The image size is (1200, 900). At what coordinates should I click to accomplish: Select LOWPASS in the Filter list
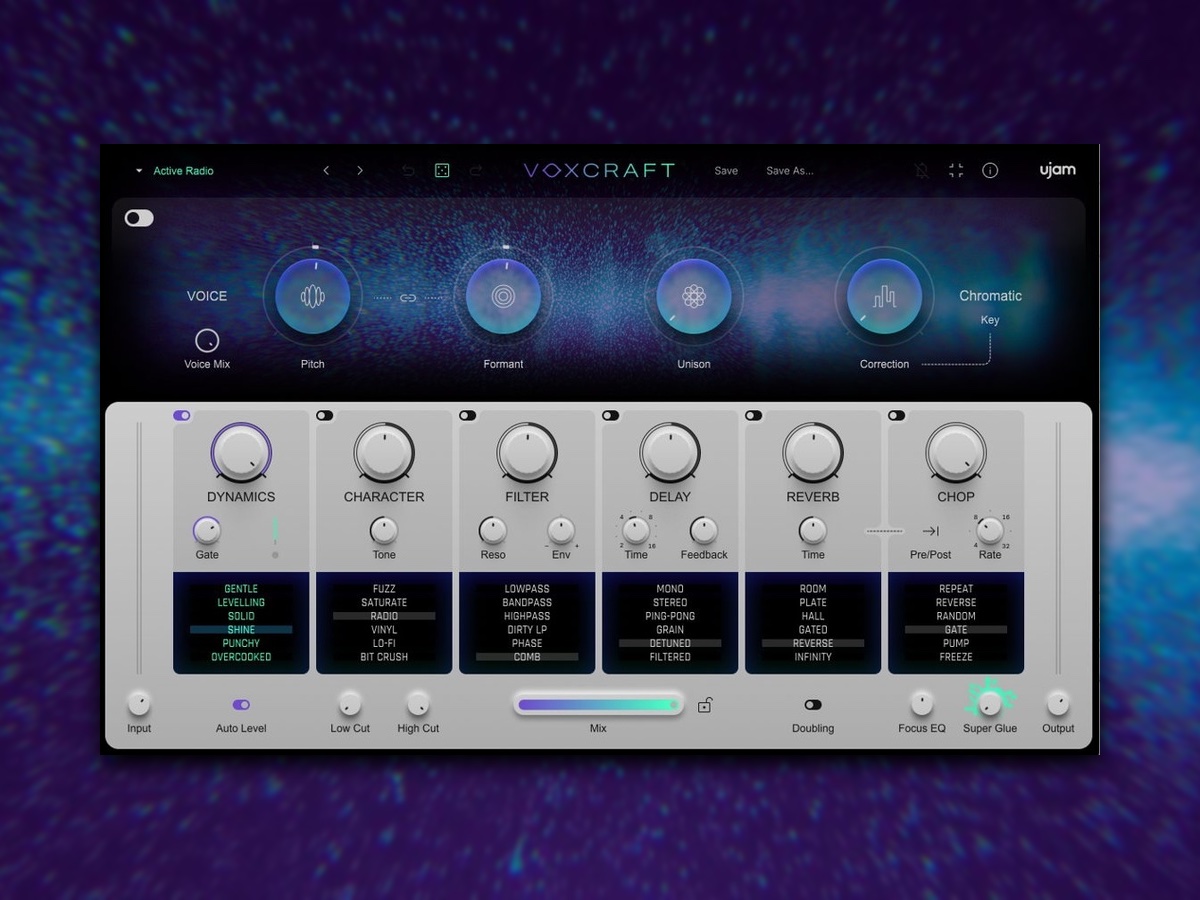pos(527,589)
